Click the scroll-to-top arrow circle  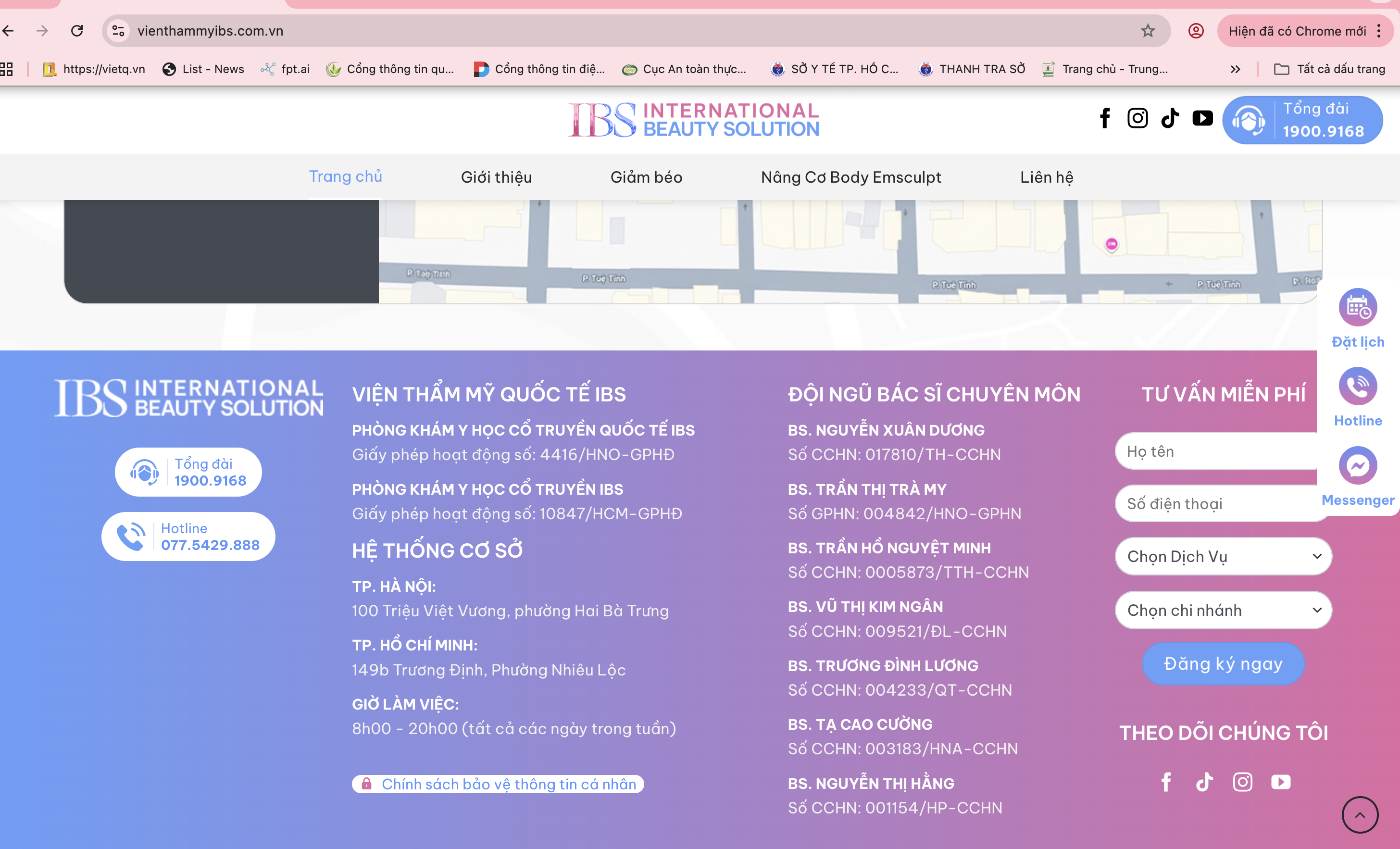1360,815
